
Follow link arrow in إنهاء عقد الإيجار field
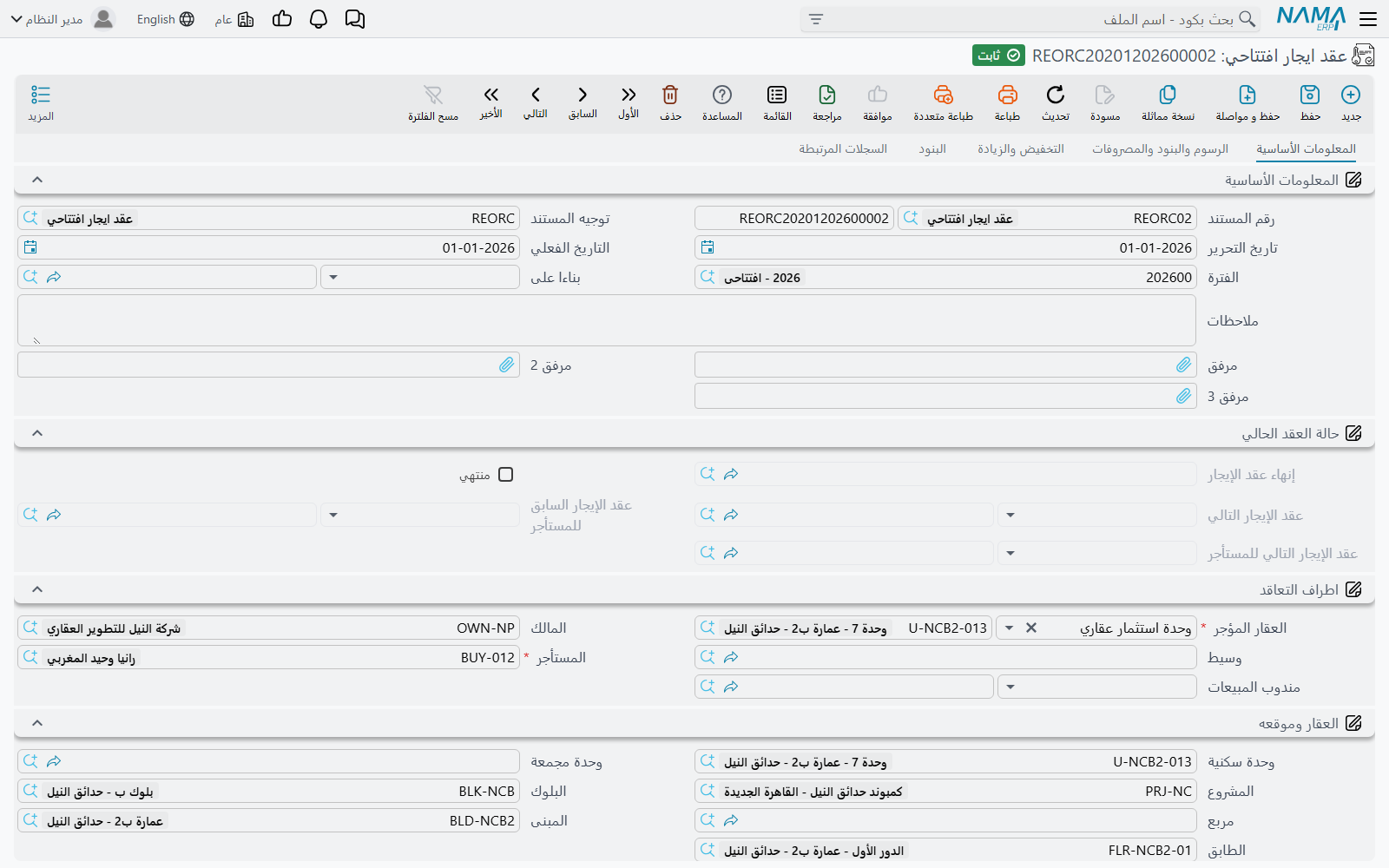pos(731,474)
